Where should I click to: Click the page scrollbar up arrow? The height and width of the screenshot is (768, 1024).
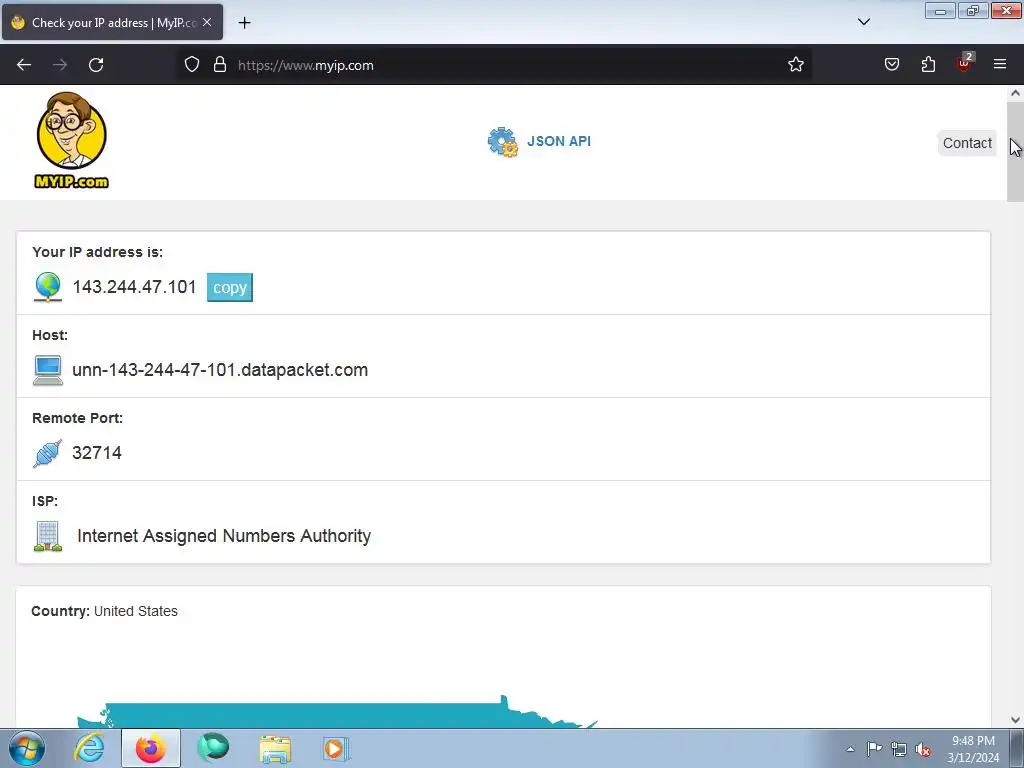pyautogui.click(x=1015, y=93)
